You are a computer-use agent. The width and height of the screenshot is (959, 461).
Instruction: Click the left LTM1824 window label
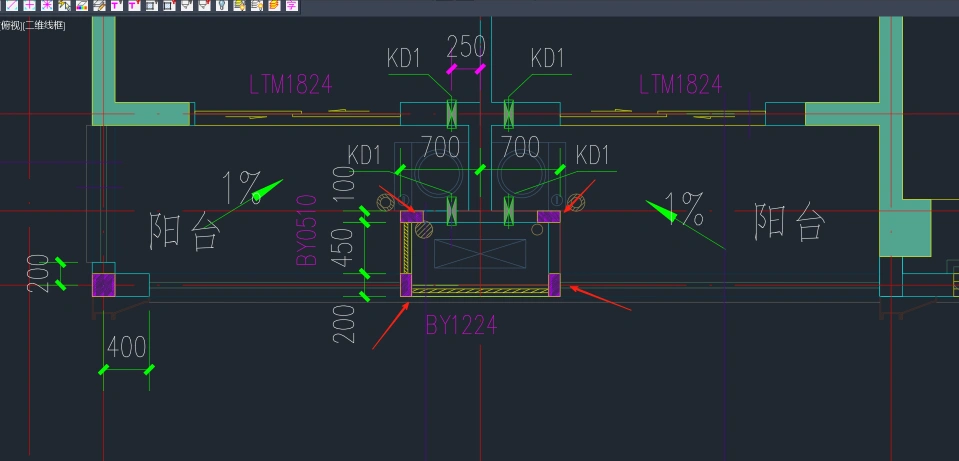pos(291,85)
